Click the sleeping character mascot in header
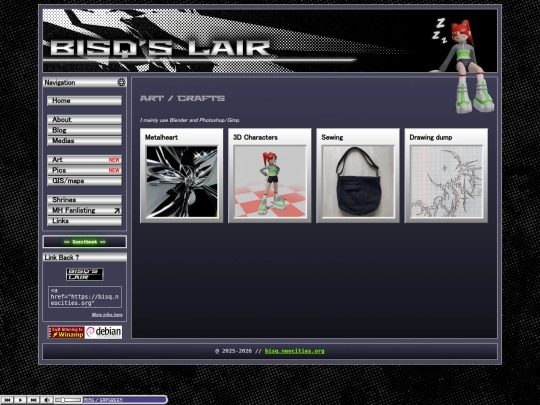The width and height of the screenshot is (540, 405). 462,65
